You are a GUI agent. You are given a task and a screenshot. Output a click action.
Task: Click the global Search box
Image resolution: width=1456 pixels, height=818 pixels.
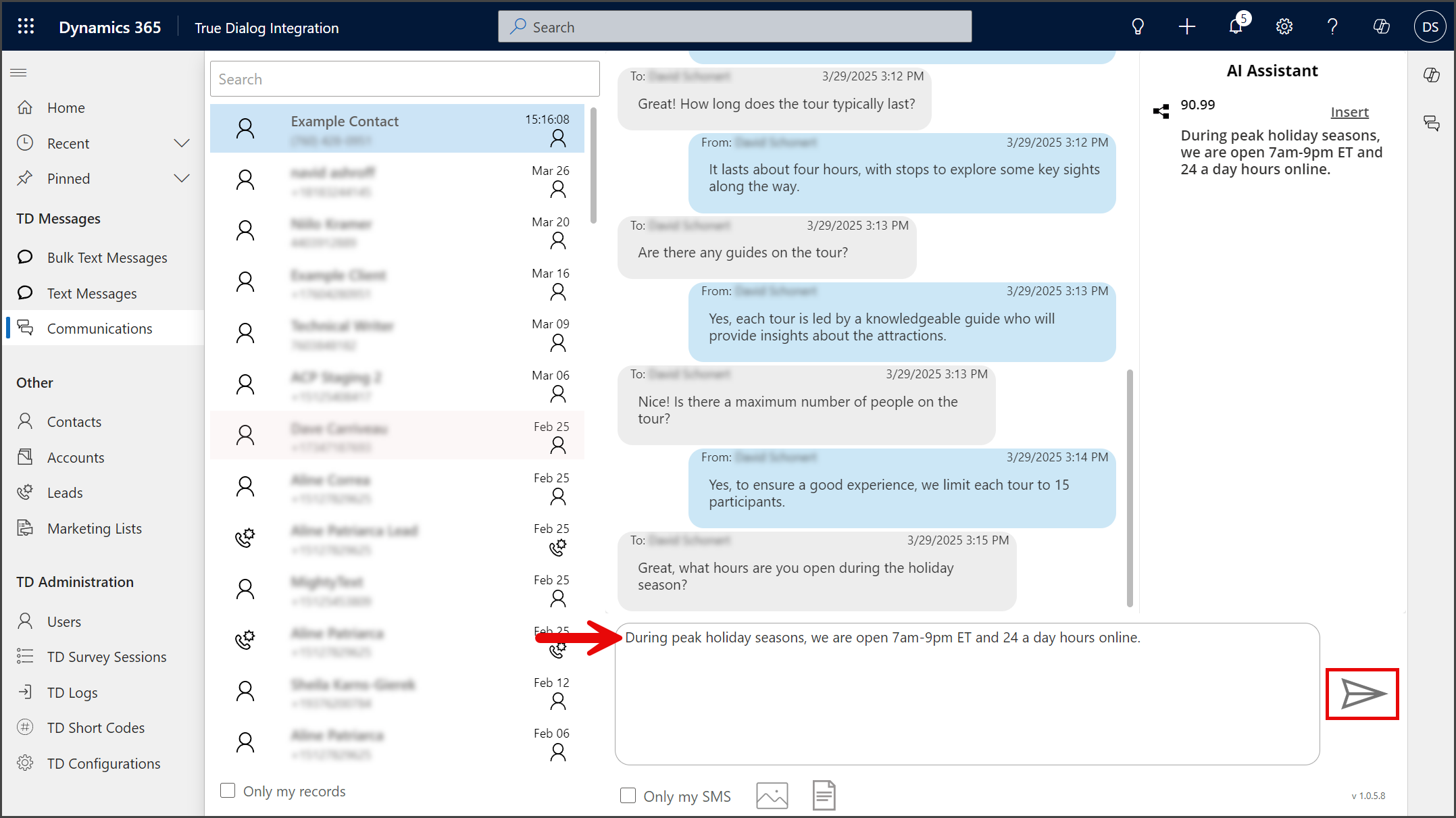click(x=735, y=26)
